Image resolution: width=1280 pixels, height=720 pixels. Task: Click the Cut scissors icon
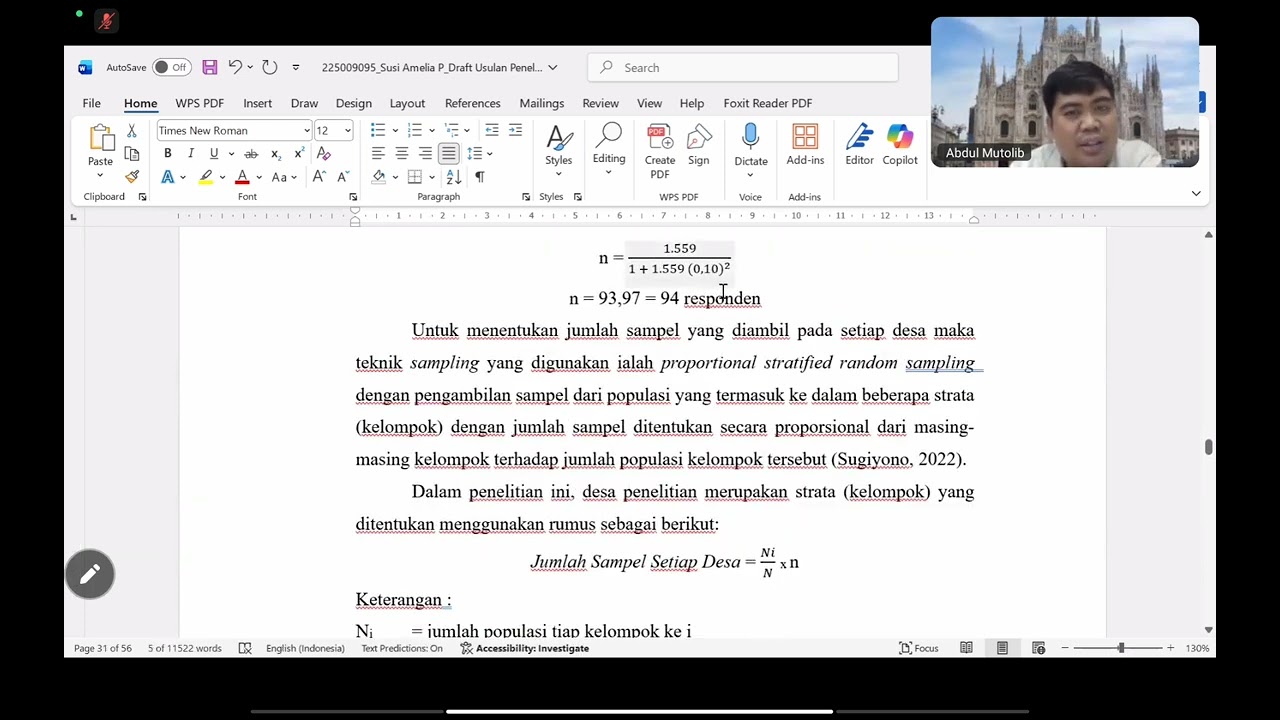coord(131,131)
